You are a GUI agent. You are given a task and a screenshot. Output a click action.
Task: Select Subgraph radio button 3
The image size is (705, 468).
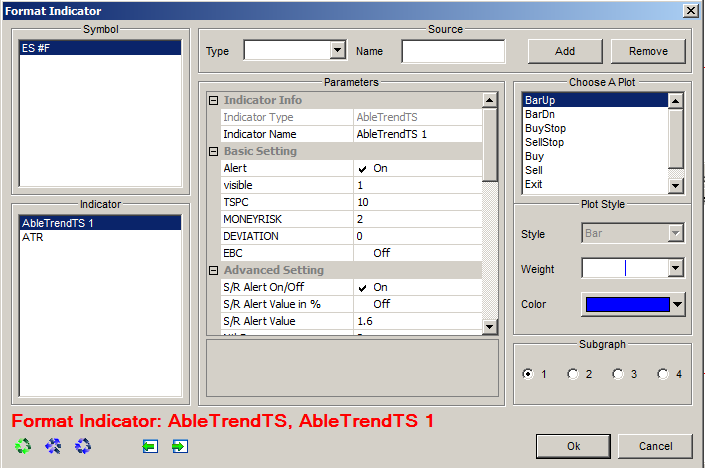tap(618, 374)
